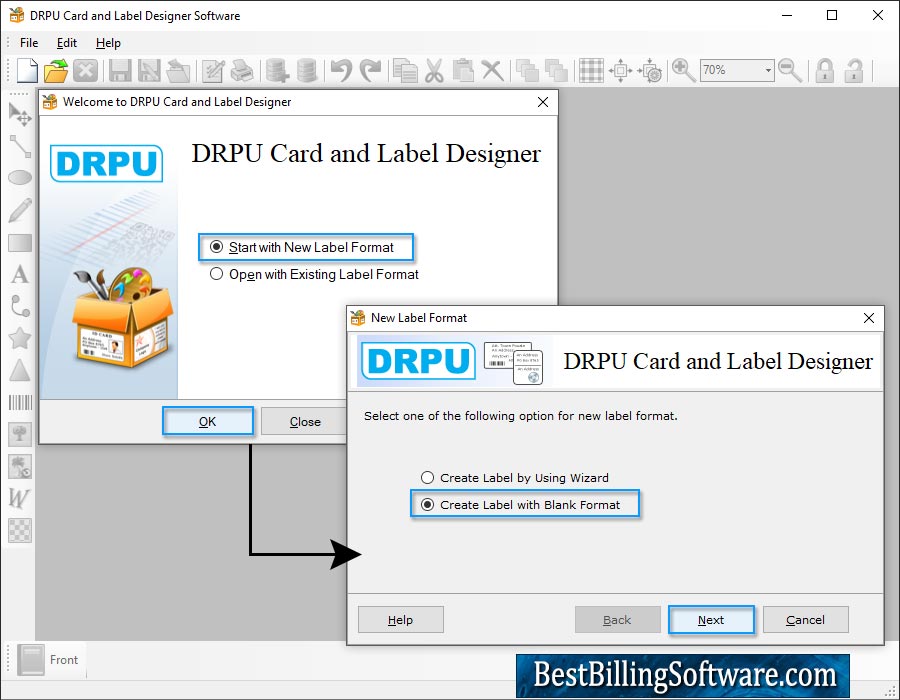Image resolution: width=900 pixels, height=700 pixels.
Task: Click the Next button
Action: tap(711, 620)
